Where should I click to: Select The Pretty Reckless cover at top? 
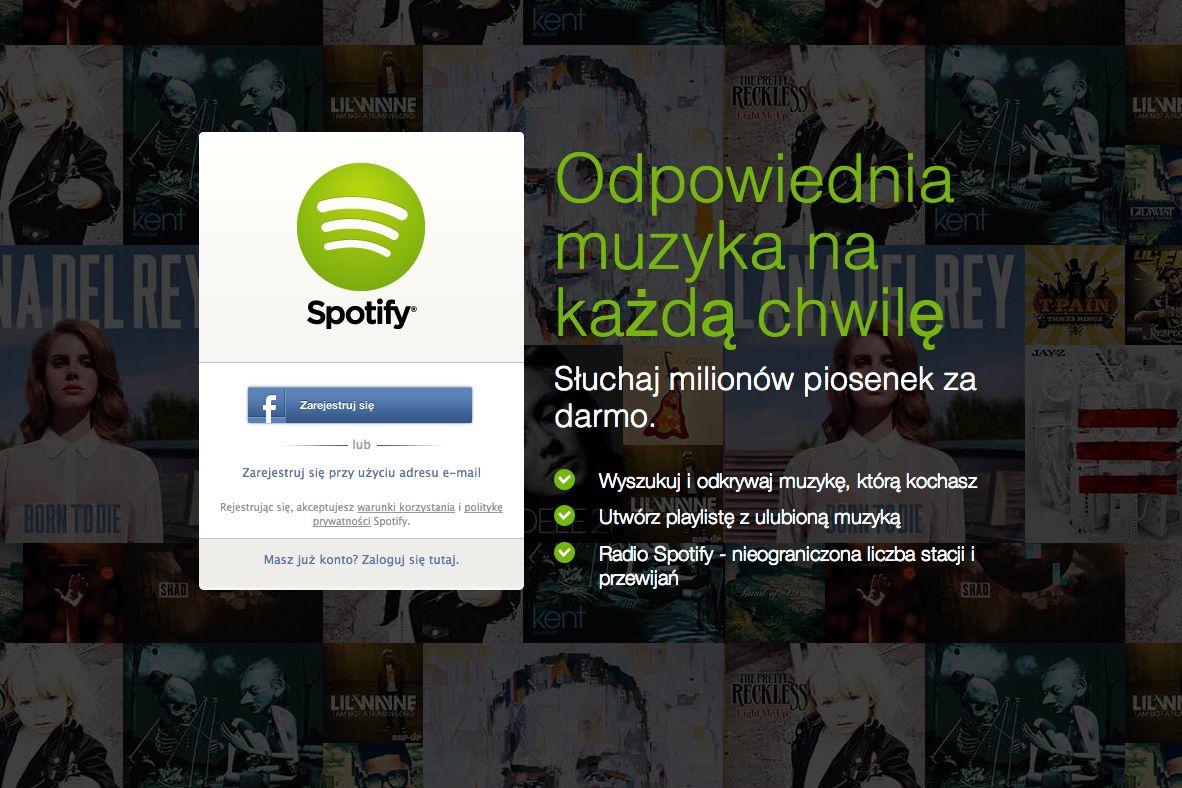[825, 145]
